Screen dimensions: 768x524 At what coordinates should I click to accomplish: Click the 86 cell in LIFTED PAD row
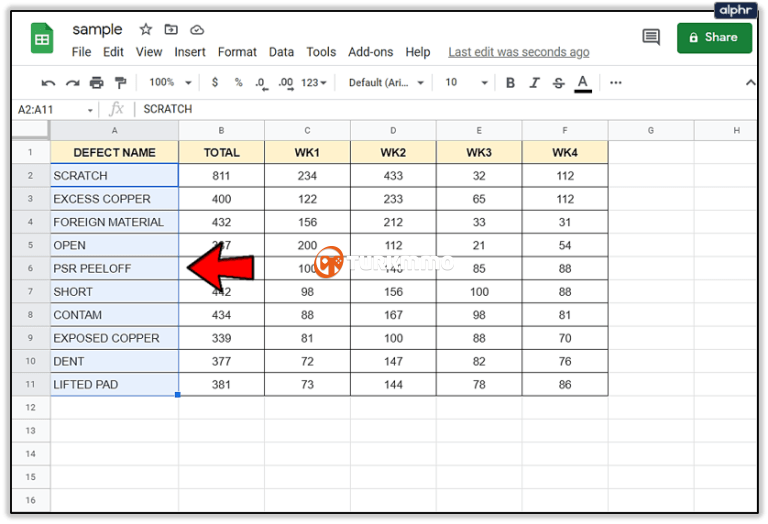pos(565,384)
